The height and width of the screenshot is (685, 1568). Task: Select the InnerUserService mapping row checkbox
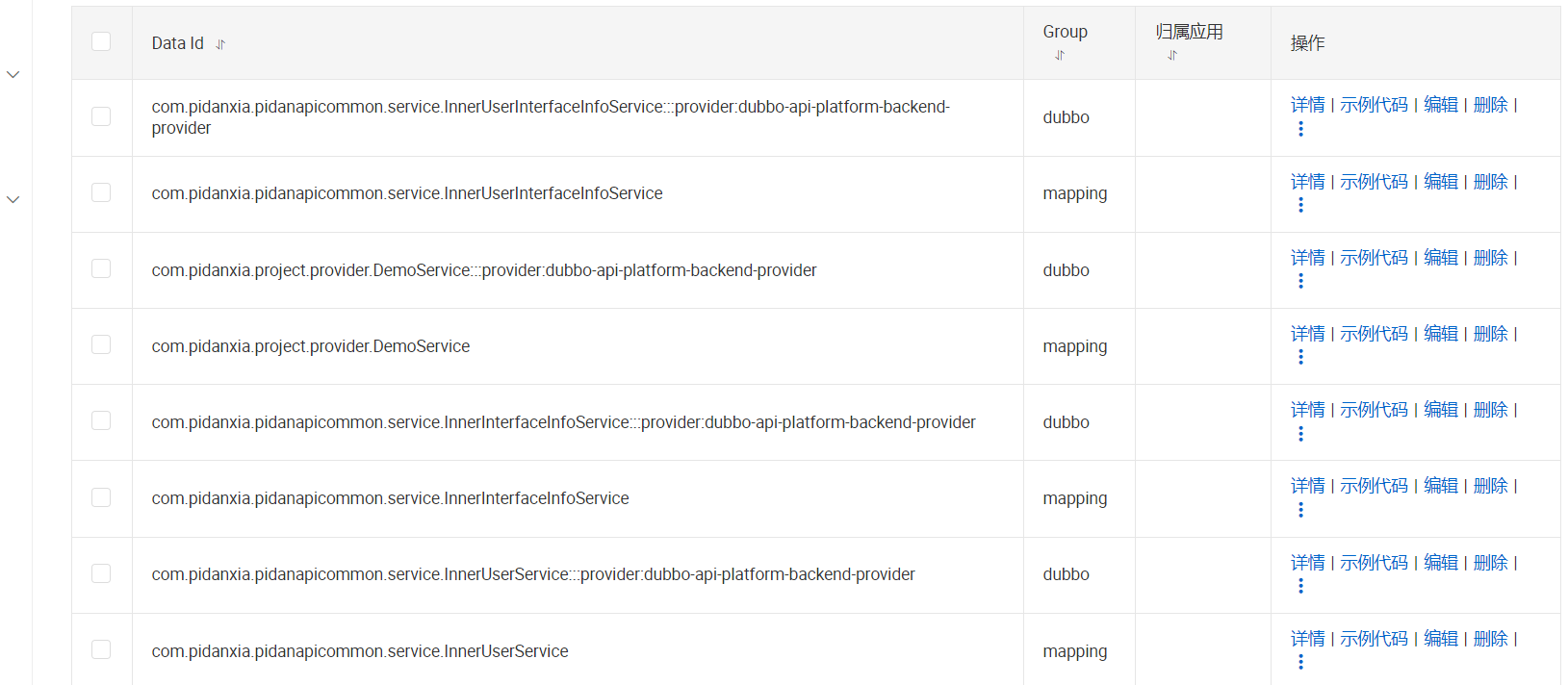pyautogui.click(x=101, y=649)
